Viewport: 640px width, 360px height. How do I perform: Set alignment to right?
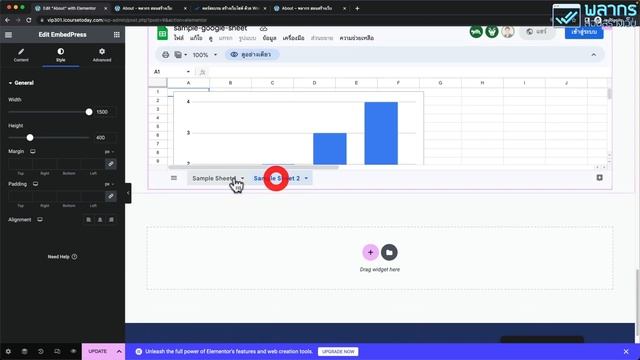[111, 220]
